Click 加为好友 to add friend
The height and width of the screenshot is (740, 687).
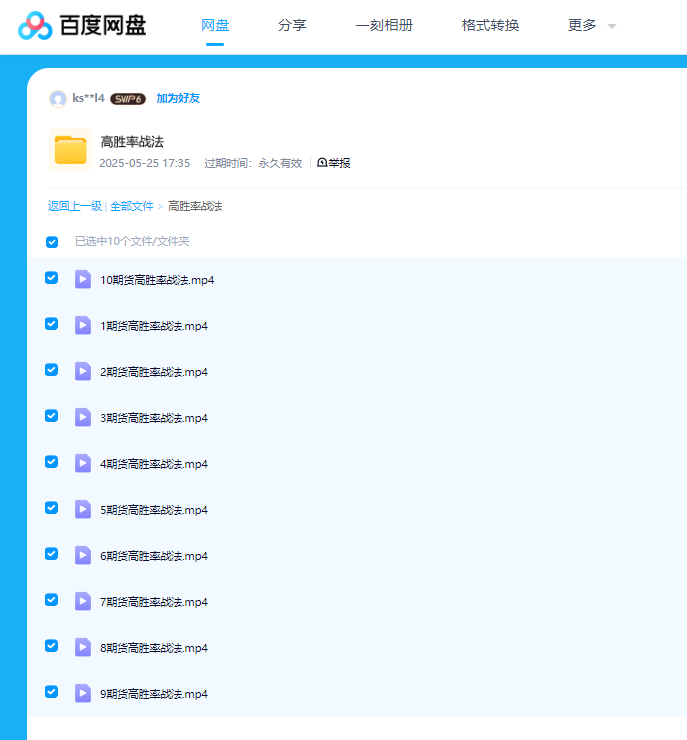coord(178,99)
